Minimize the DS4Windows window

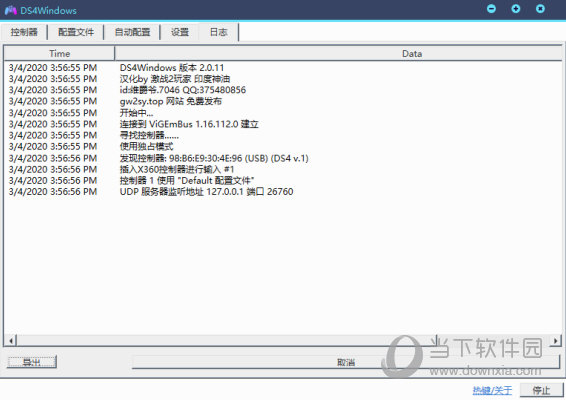click(491, 9)
